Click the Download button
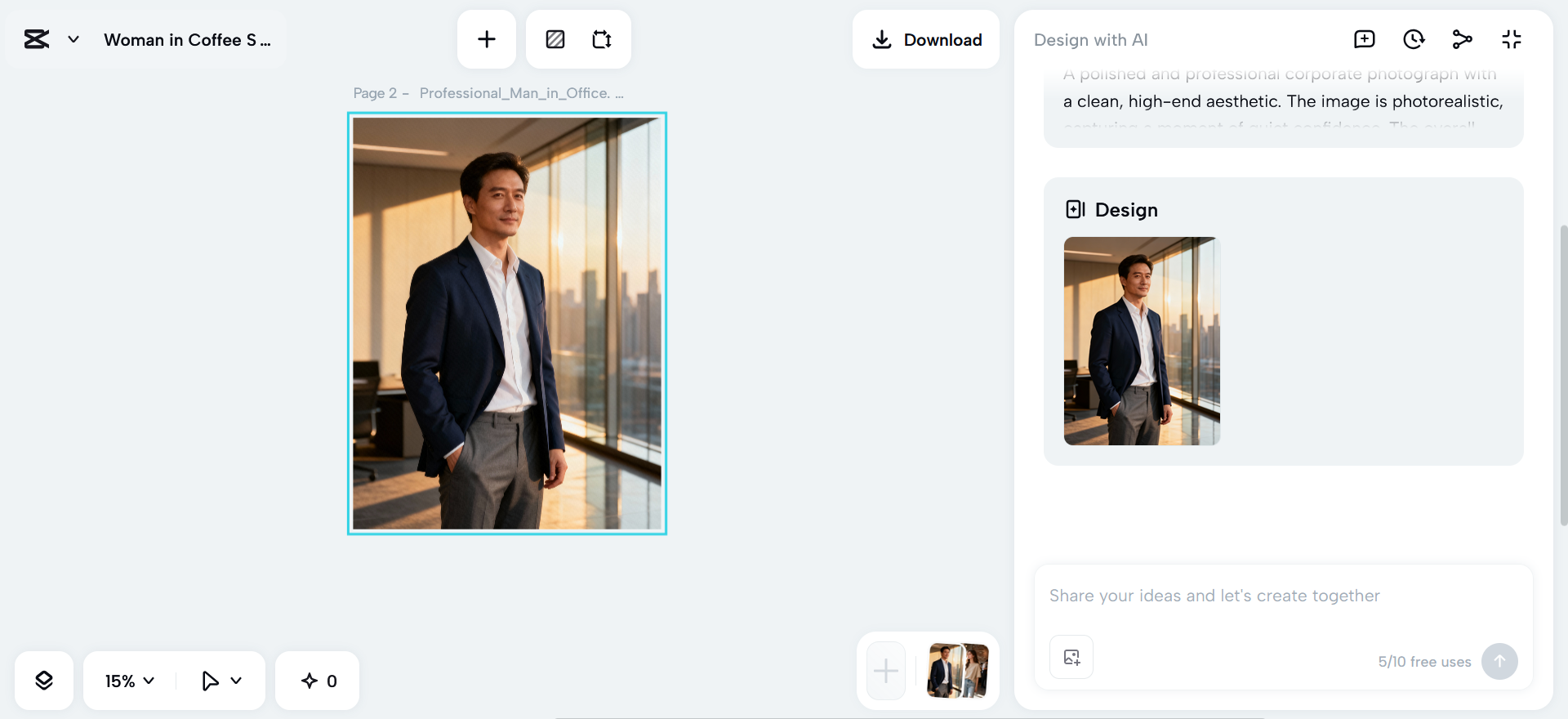The width and height of the screenshot is (1568, 719). pos(926,40)
